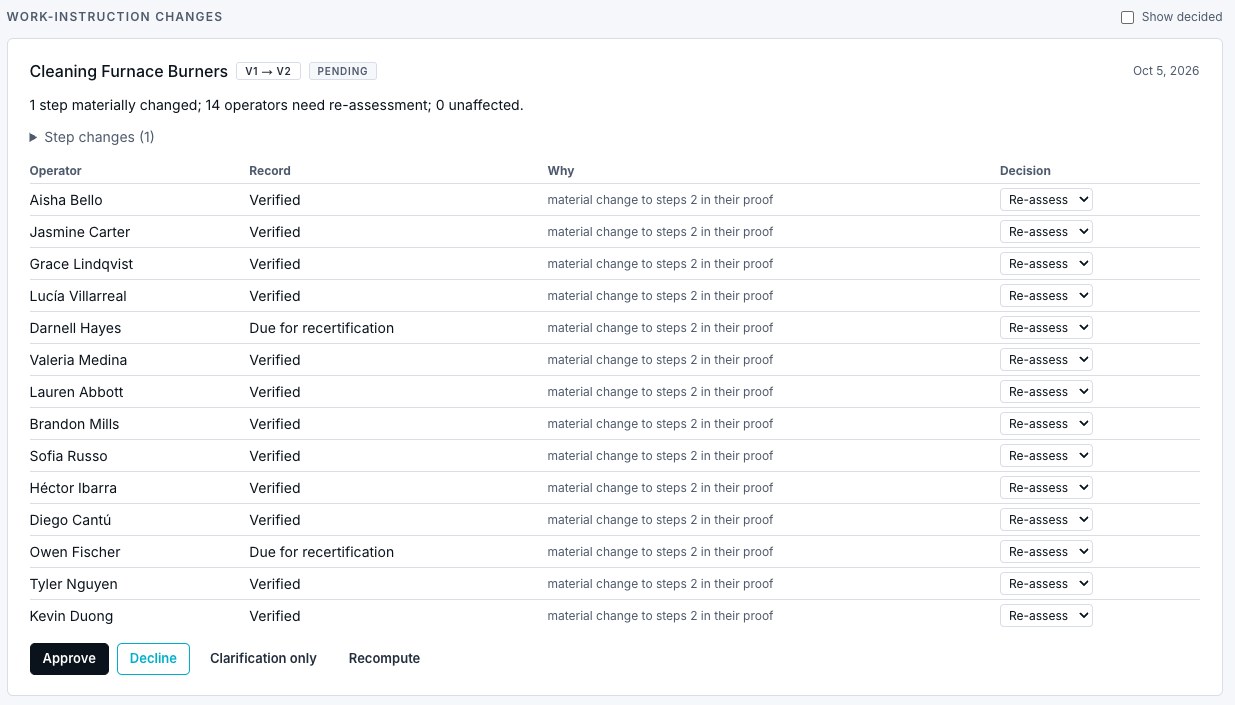Click Owen Fischer's Due for recertification record
This screenshot has width=1235, height=705.
[x=321, y=552]
